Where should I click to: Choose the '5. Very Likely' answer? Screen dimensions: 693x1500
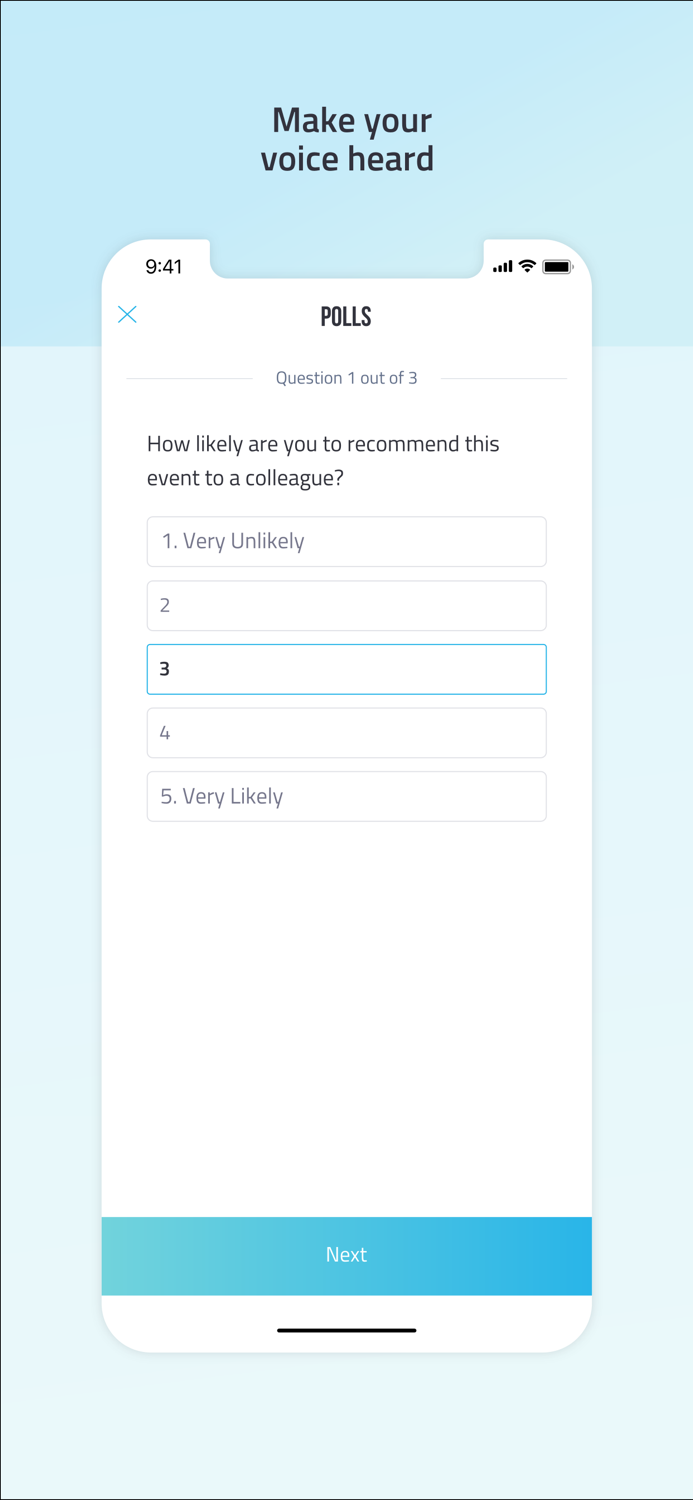click(x=346, y=797)
